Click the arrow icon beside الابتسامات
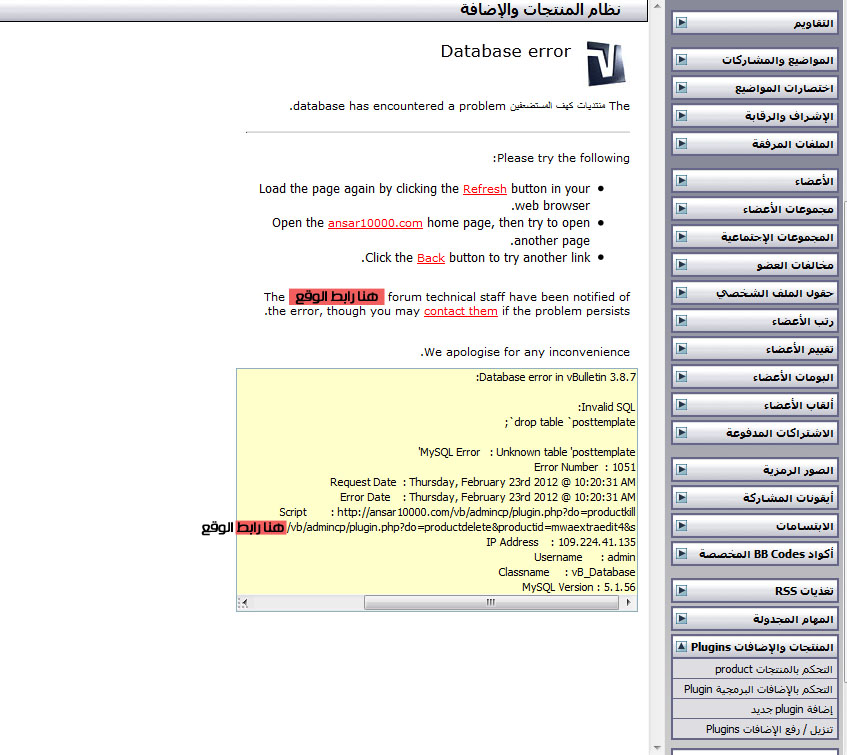The width and height of the screenshot is (847, 755). pos(681,525)
